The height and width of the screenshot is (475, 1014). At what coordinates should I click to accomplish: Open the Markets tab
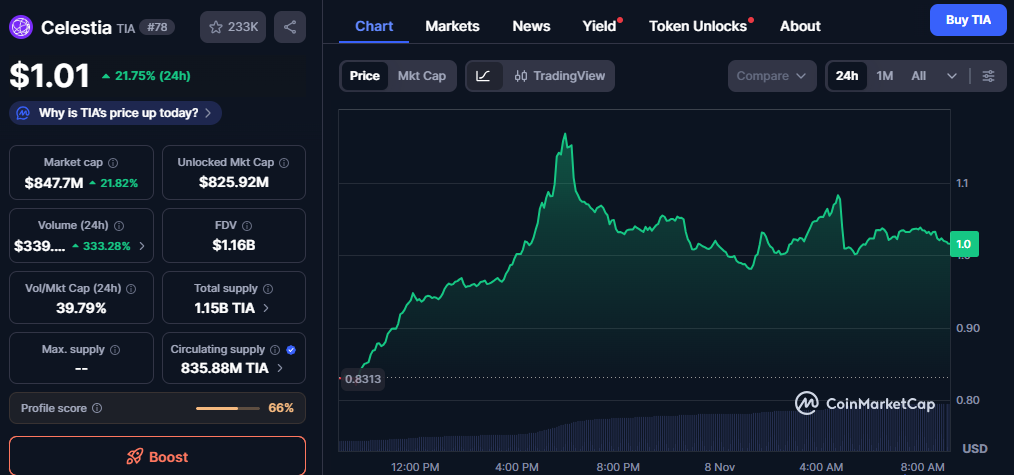pyautogui.click(x=453, y=26)
